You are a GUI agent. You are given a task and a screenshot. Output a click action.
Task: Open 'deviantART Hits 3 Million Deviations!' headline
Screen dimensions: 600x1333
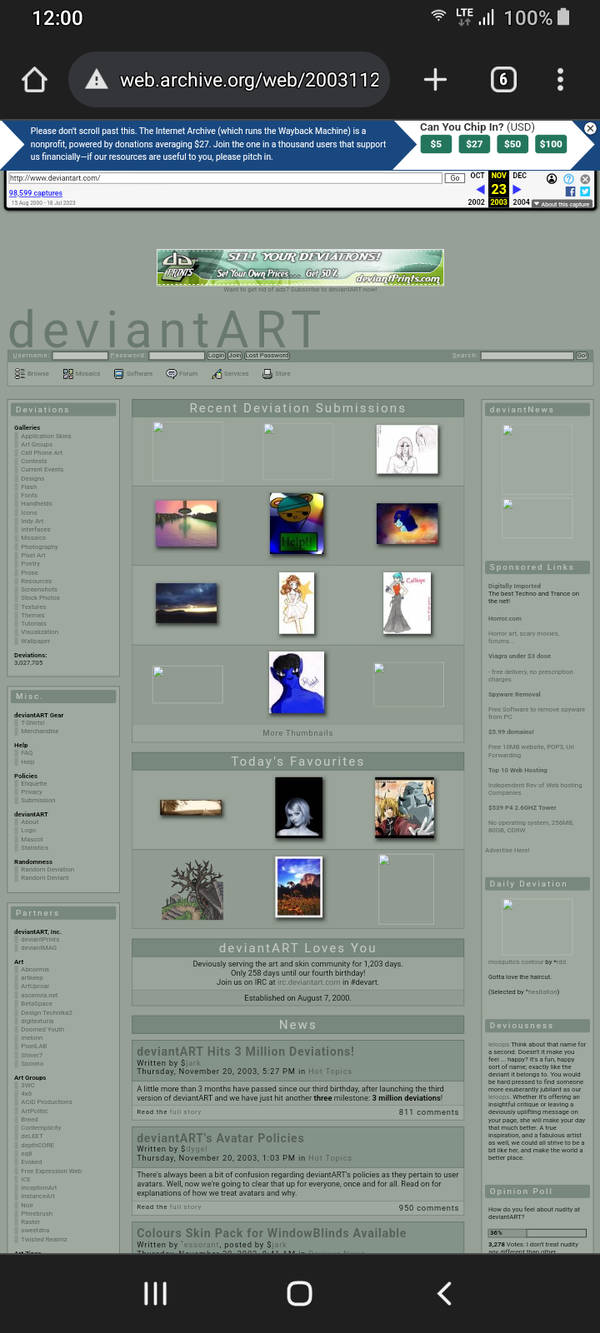coord(245,1051)
